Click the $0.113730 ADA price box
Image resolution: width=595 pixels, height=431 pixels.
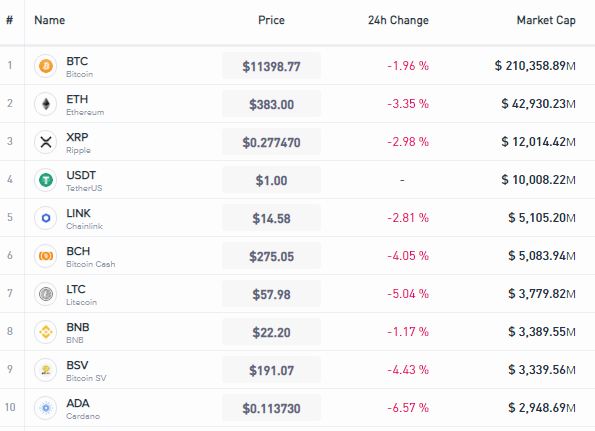271,408
